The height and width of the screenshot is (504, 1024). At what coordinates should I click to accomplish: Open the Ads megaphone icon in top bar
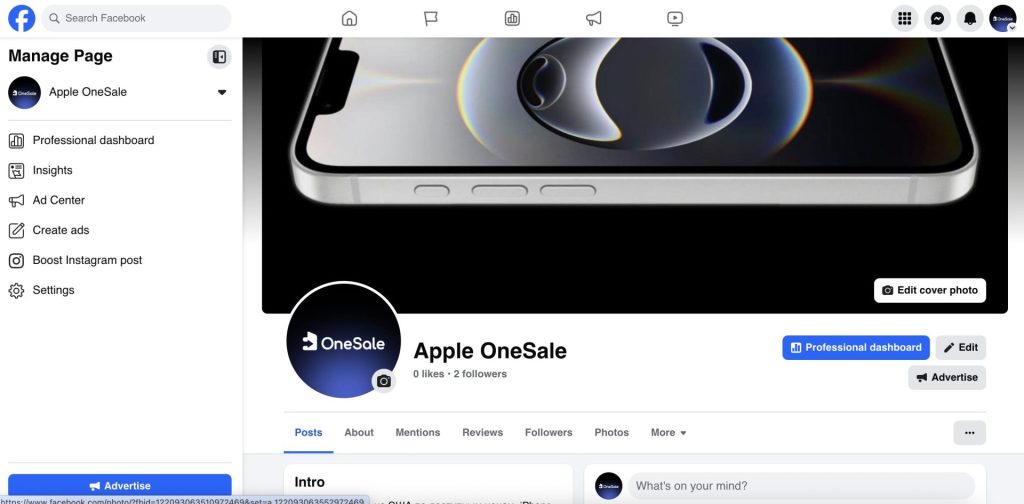(x=593, y=18)
